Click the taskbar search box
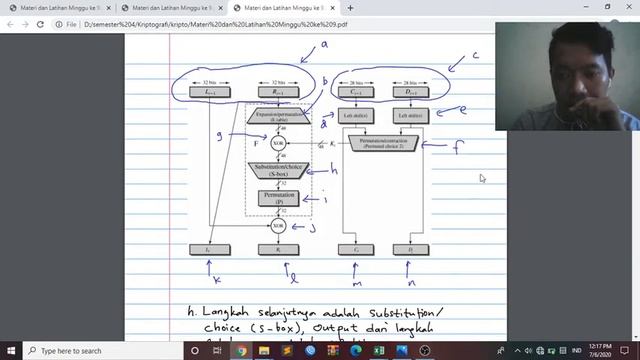Image resolution: width=640 pixels, height=360 pixels. (103, 351)
